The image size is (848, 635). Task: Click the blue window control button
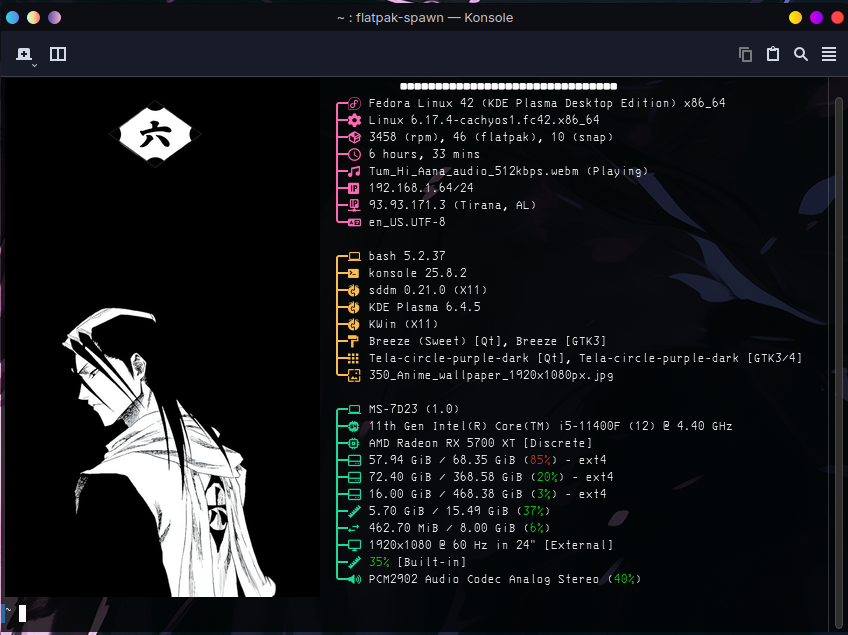click(x=12, y=18)
